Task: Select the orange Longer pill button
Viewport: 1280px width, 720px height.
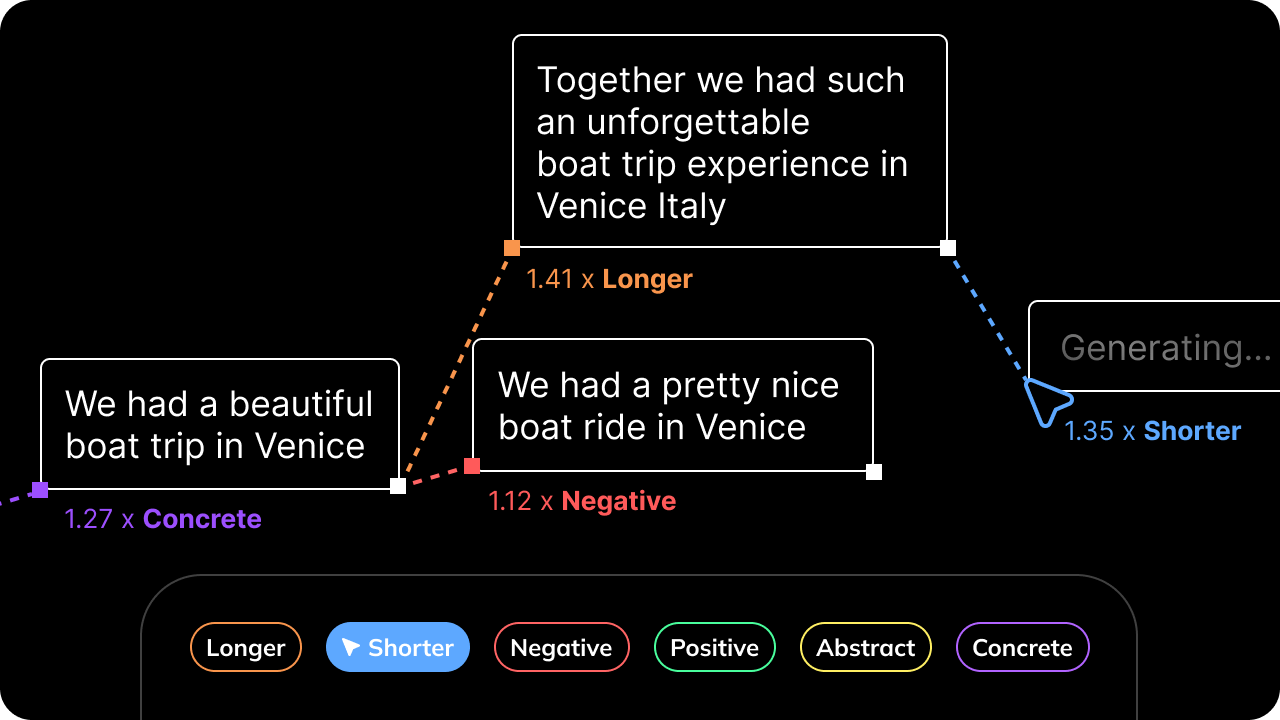Action: coord(245,647)
